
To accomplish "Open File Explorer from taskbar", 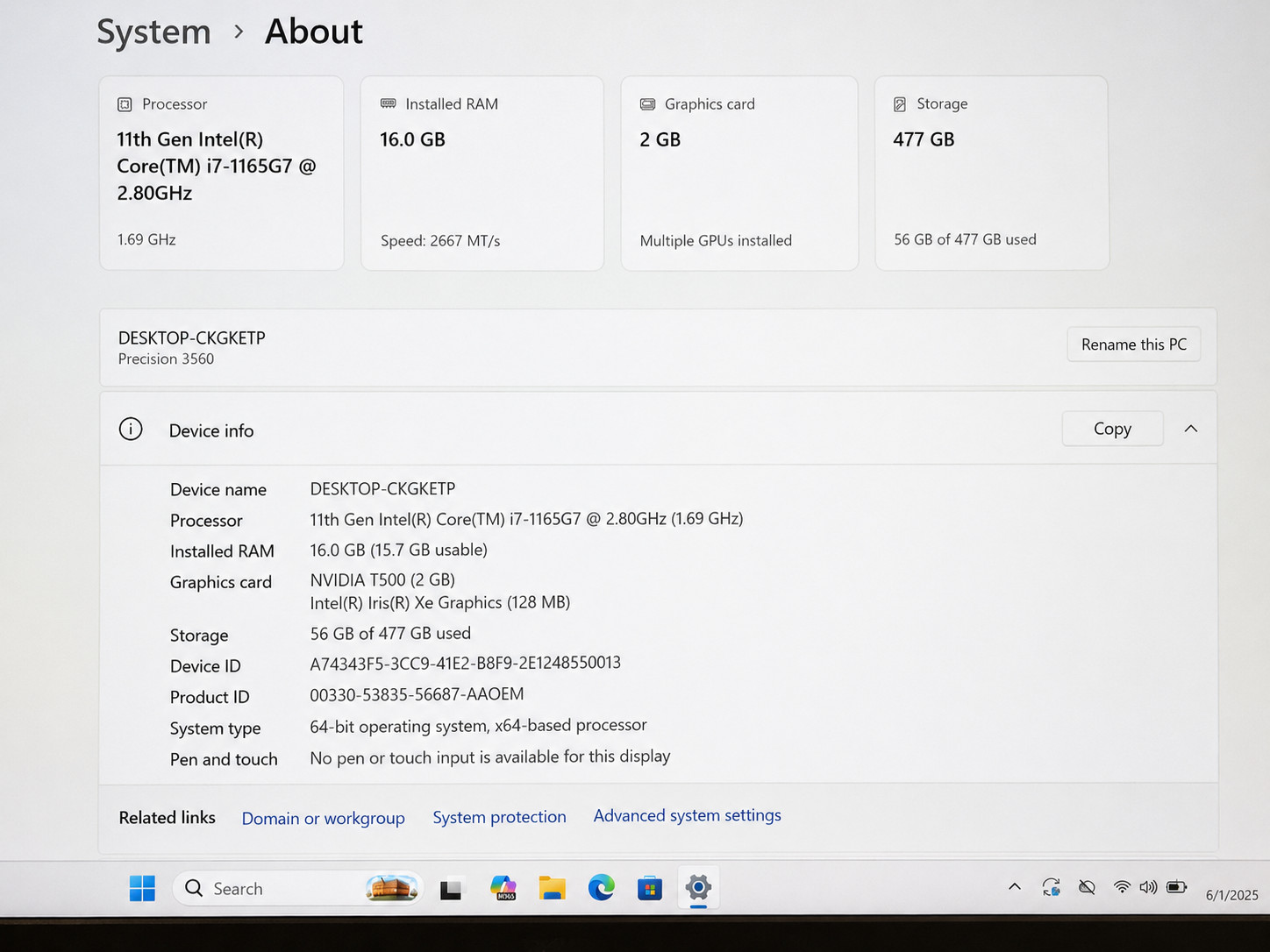I will (x=552, y=888).
